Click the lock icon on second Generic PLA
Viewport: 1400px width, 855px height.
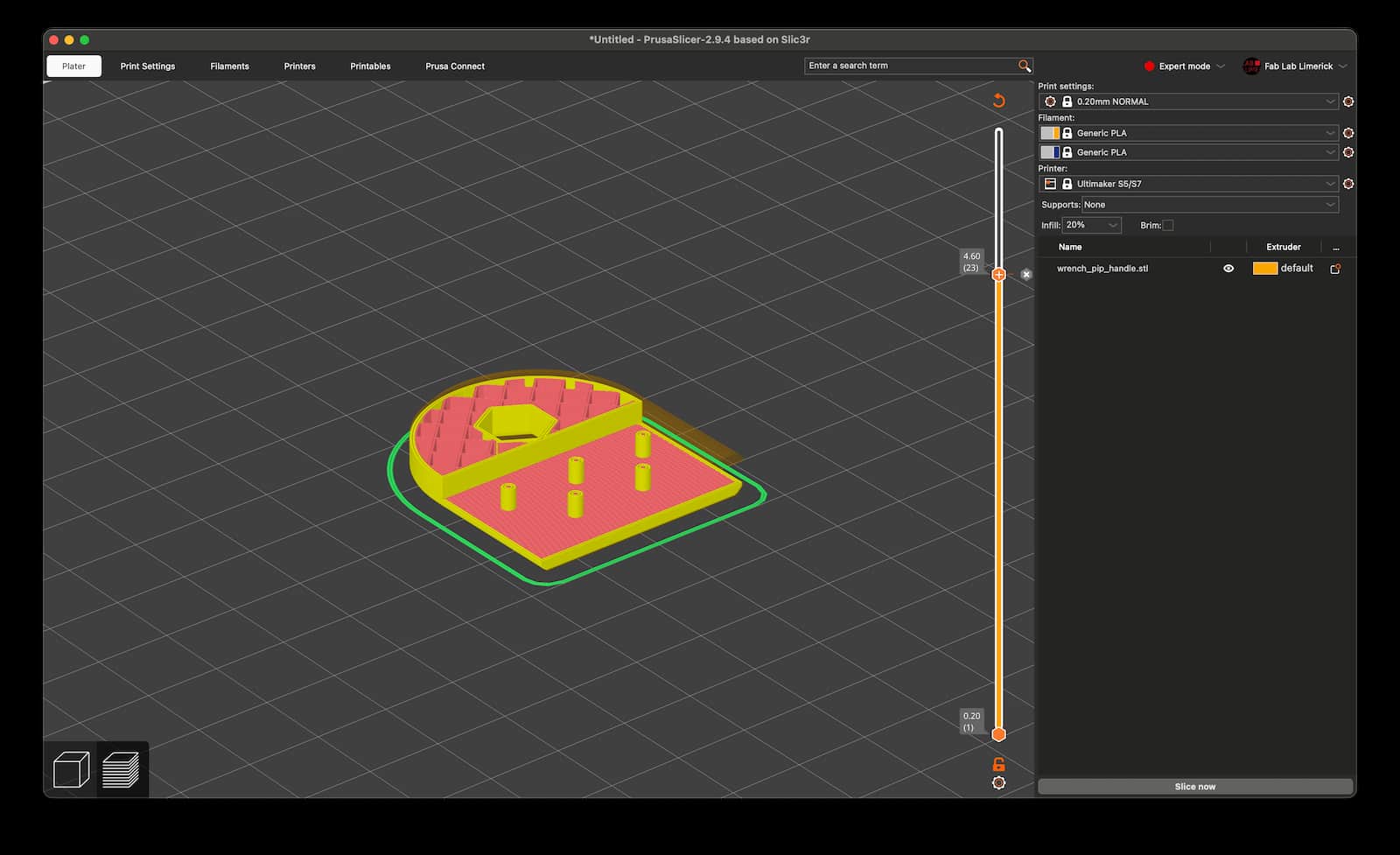pos(1067,152)
